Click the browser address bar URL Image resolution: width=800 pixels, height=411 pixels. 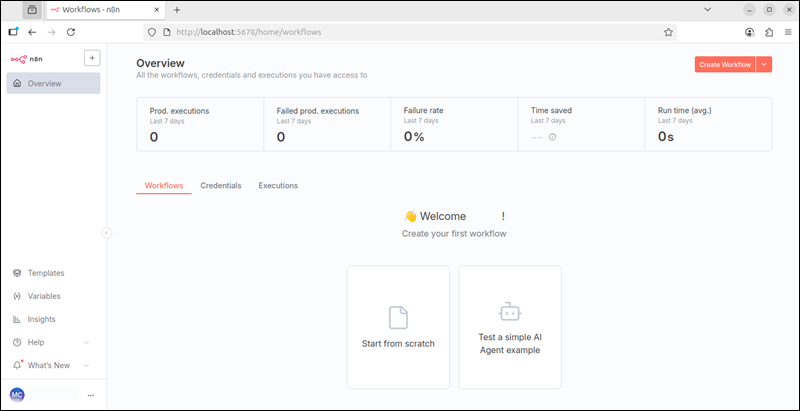(249, 32)
